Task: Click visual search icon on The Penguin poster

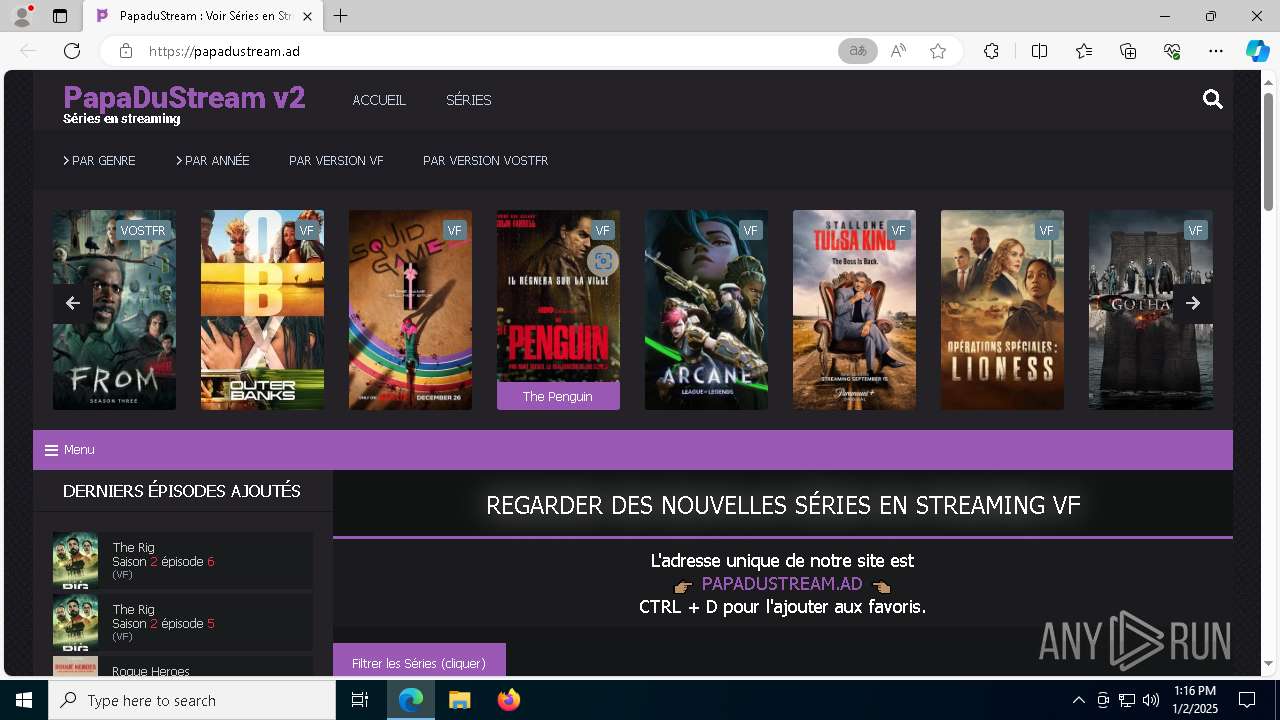Action: pyautogui.click(x=602, y=262)
